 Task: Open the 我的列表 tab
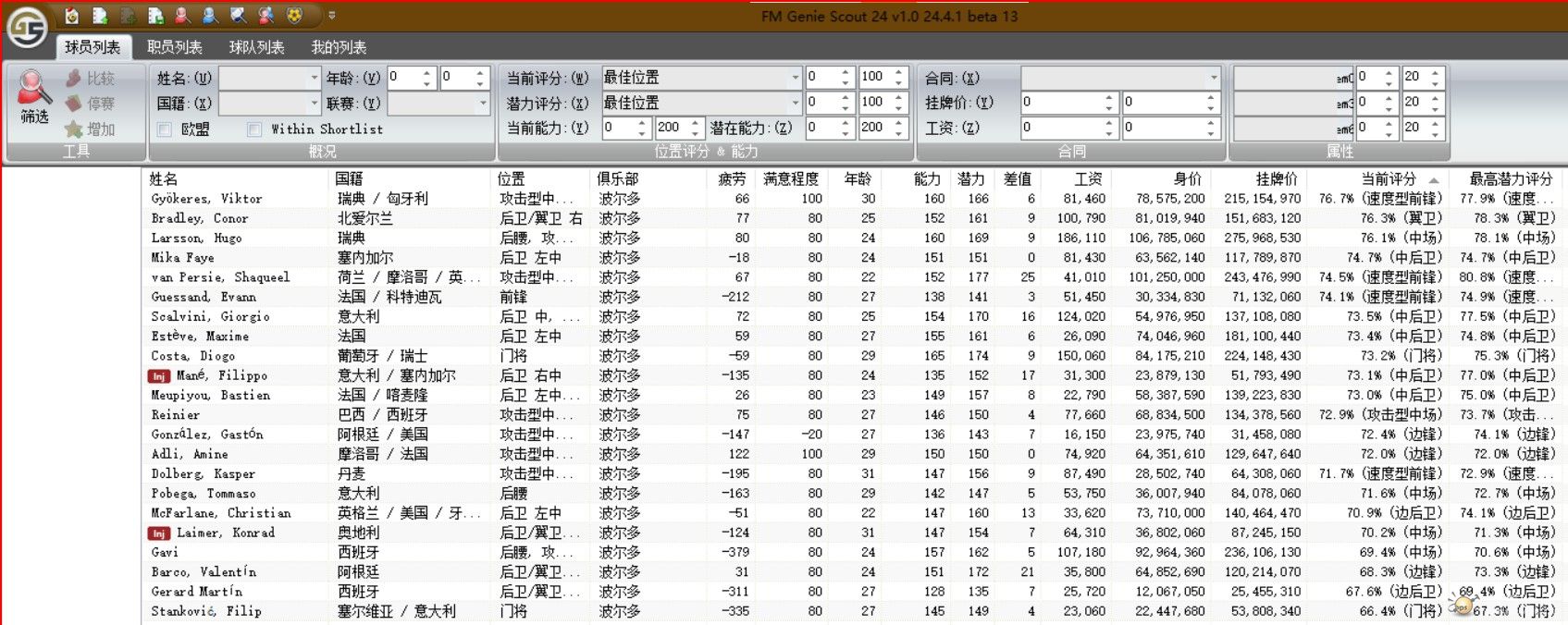pos(339,47)
